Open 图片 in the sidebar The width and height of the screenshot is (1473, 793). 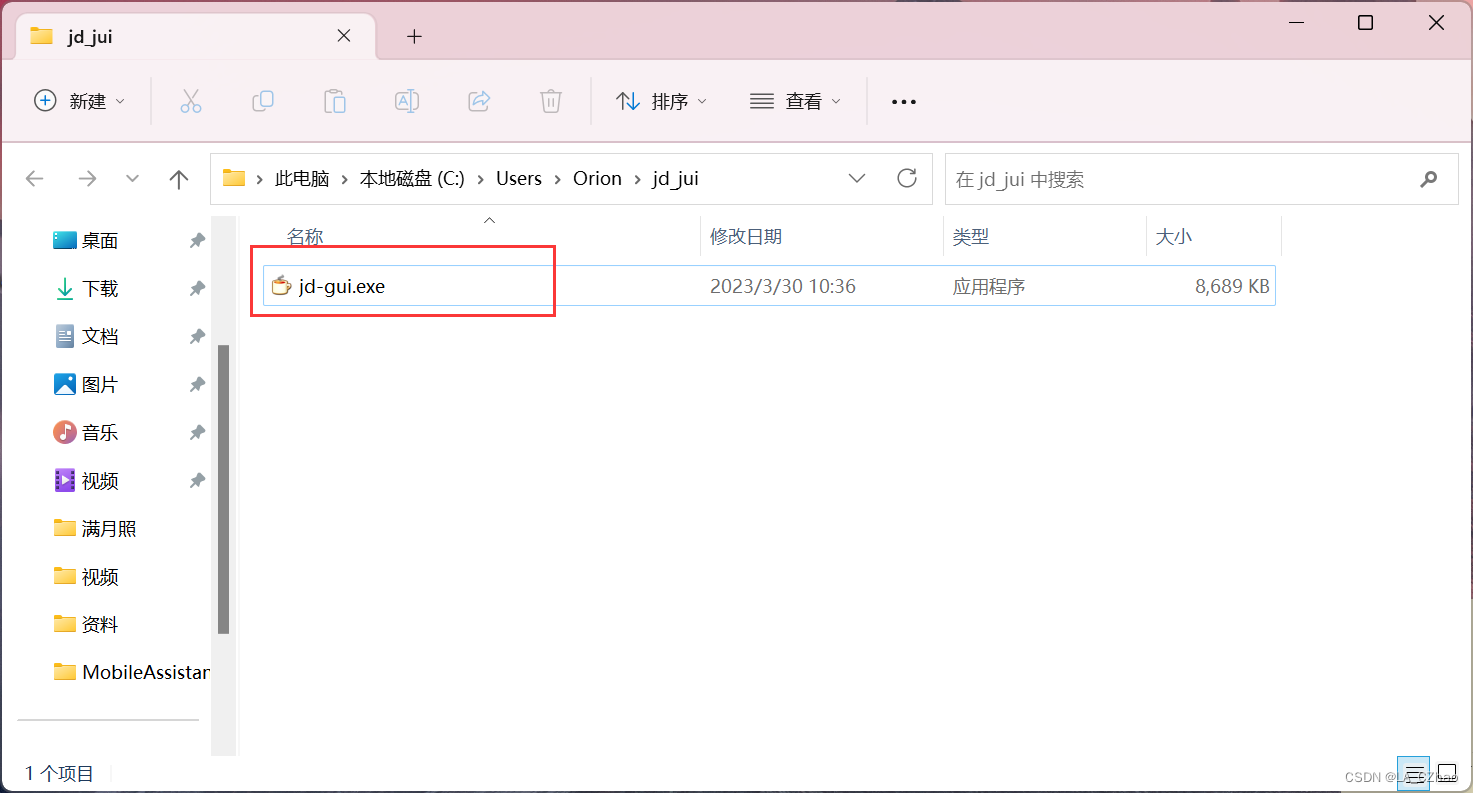click(100, 385)
